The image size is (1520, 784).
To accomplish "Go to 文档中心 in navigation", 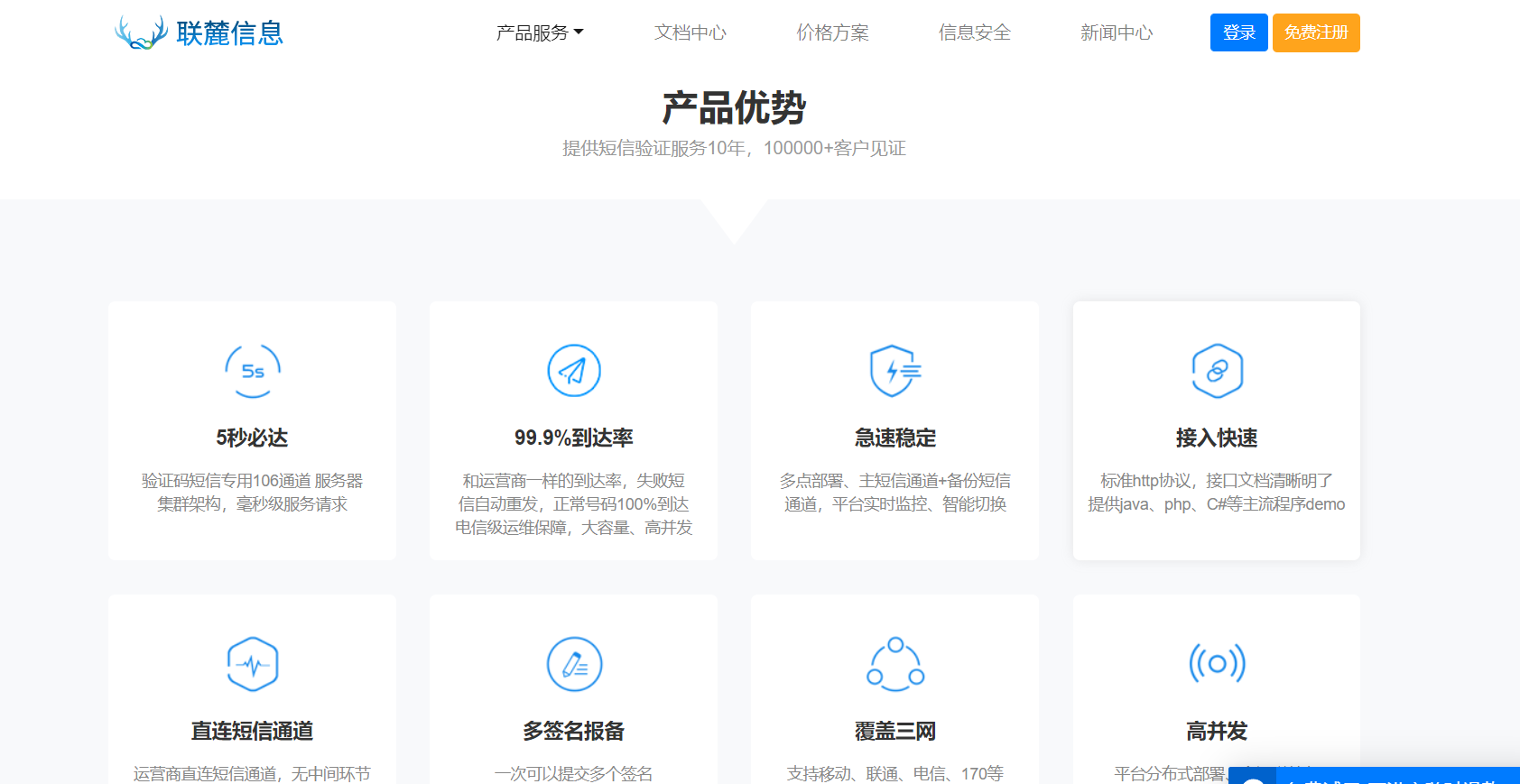I will tap(690, 32).
